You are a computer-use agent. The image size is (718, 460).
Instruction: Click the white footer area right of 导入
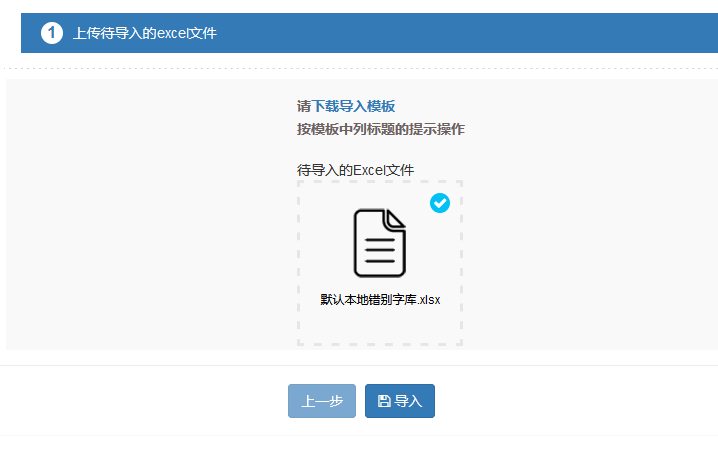[580, 401]
